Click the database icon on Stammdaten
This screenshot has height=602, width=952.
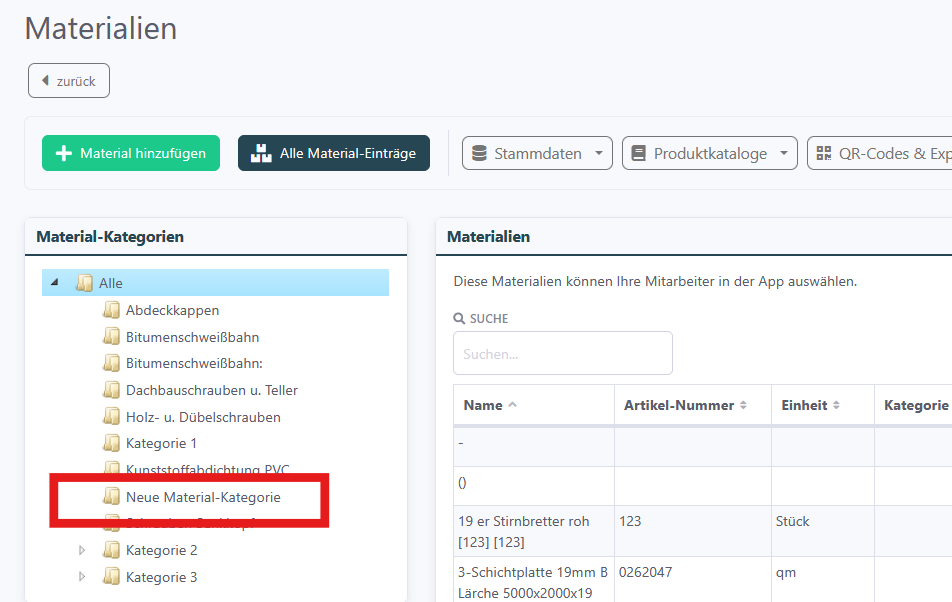[x=480, y=153]
